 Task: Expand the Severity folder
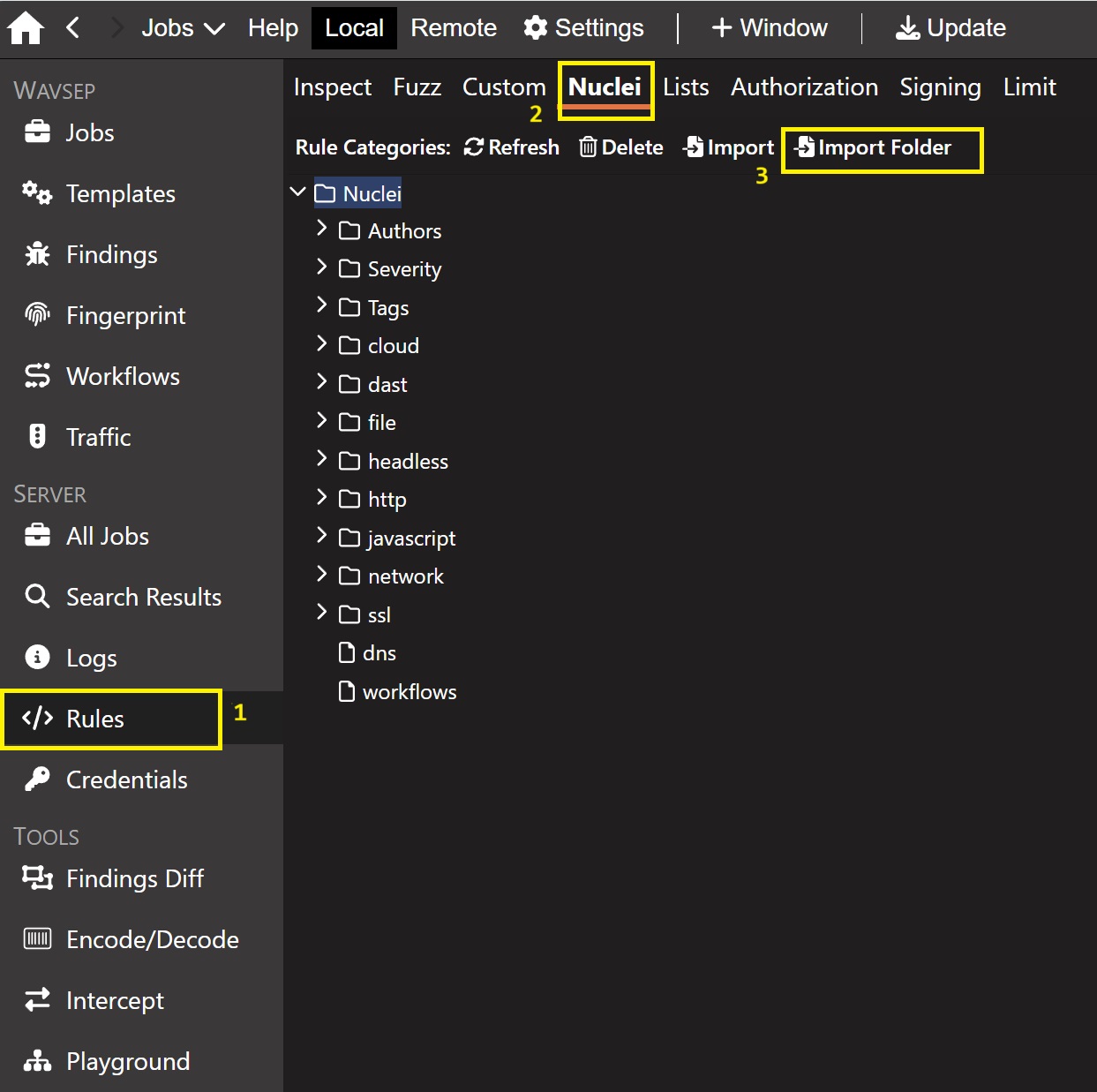[322, 267]
